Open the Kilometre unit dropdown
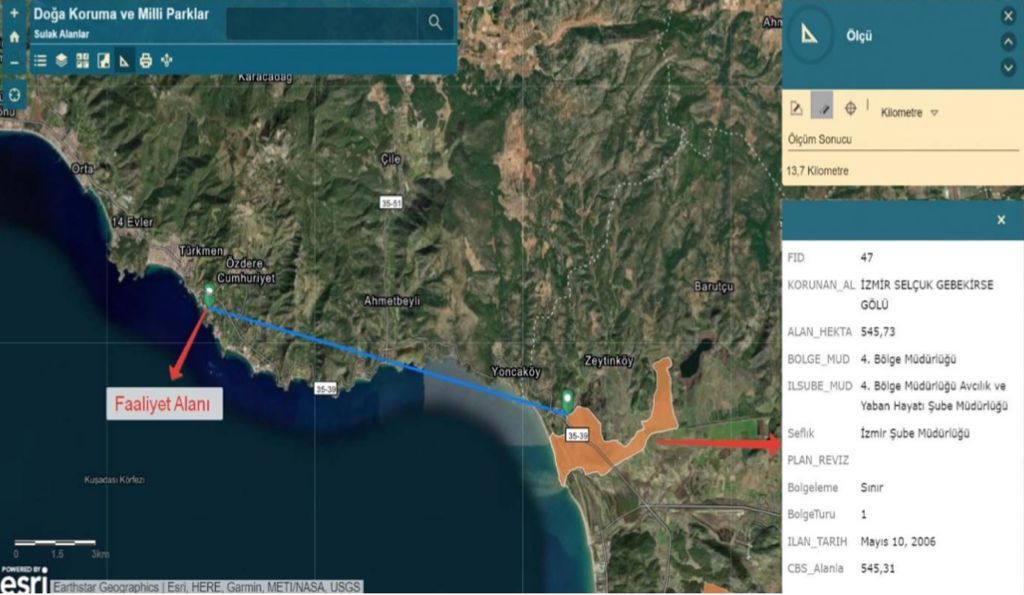 (910, 113)
